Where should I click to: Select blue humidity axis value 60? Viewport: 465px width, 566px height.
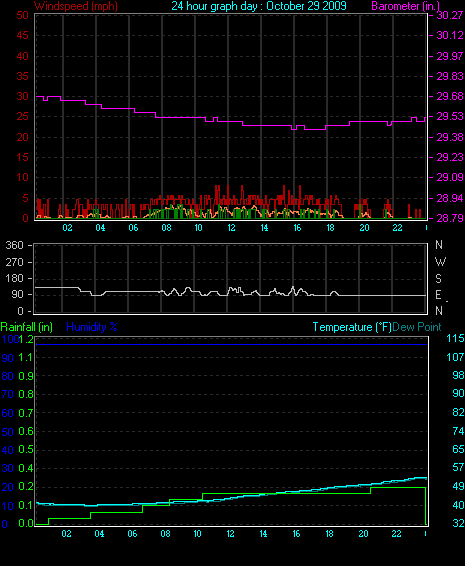click(7, 413)
